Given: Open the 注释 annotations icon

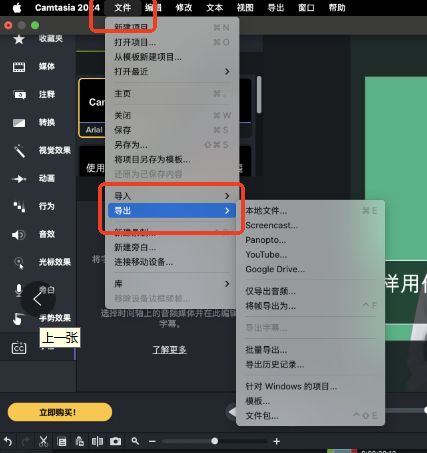Looking at the screenshot, I should tap(19, 95).
